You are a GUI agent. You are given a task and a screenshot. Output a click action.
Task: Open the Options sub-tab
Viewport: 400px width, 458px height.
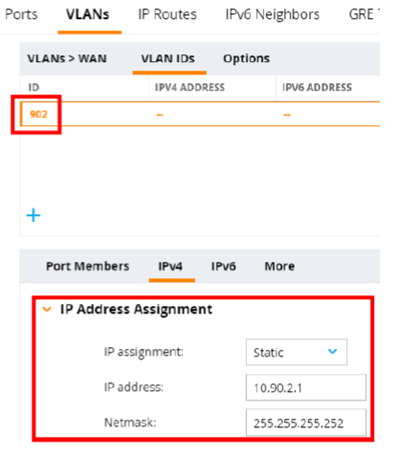(x=246, y=59)
